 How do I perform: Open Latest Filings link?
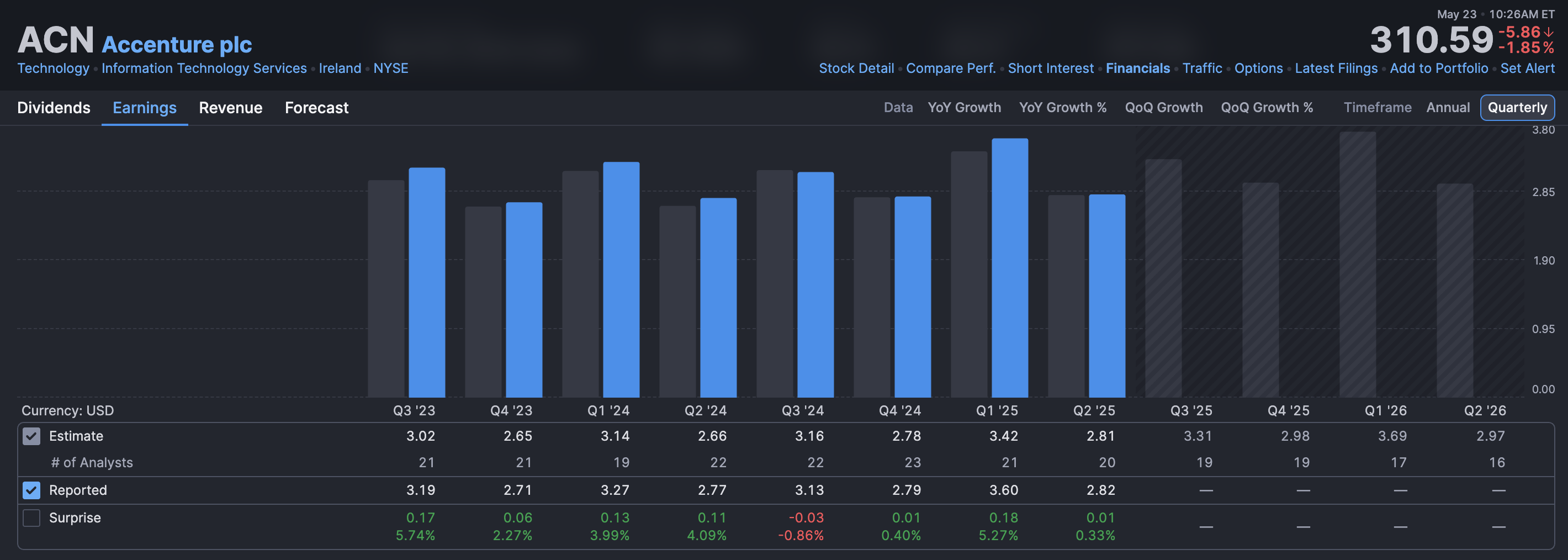click(x=1336, y=68)
